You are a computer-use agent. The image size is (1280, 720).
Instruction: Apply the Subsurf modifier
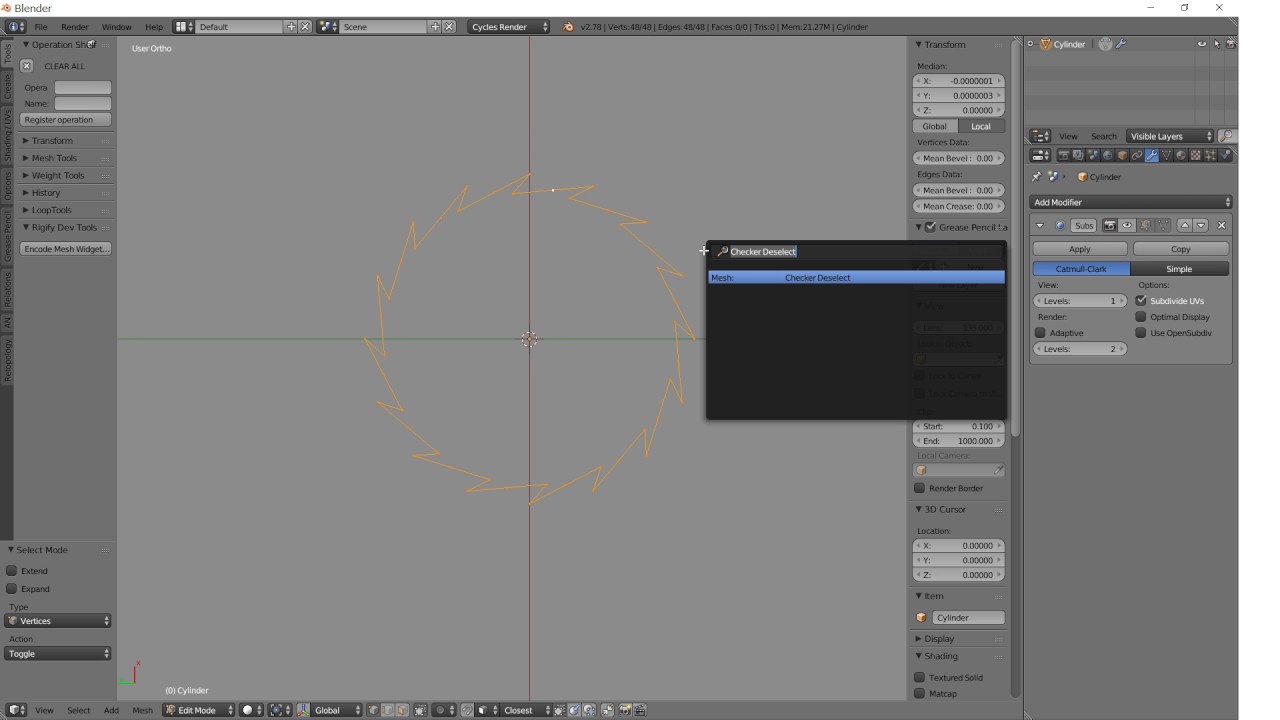[1080, 249]
